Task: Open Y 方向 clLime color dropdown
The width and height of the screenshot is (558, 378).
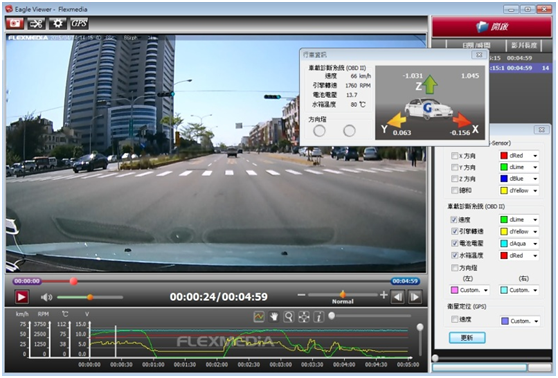Action: 519,167
